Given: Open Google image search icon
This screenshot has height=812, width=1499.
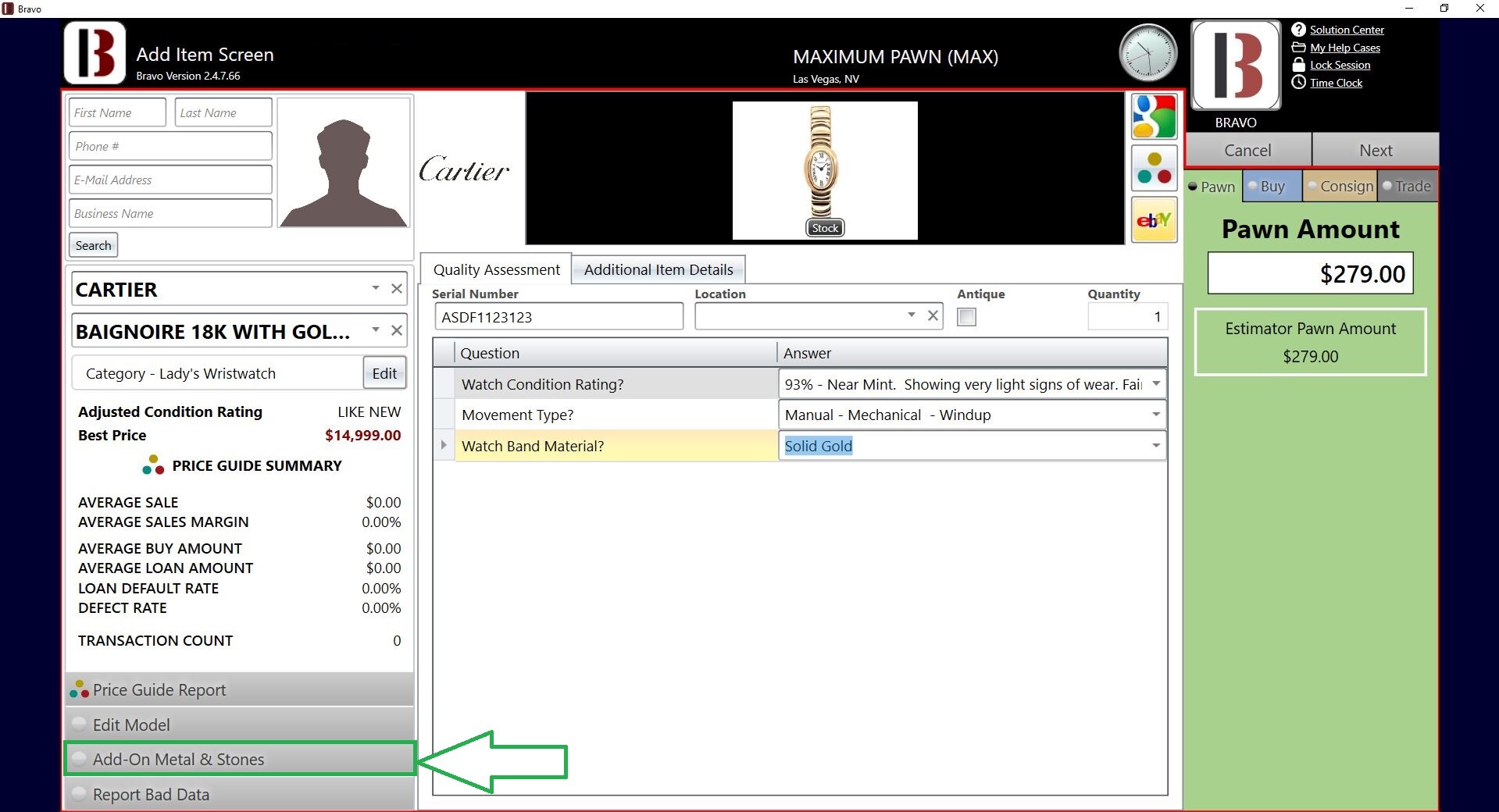Looking at the screenshot, I should click(1154, 116).
